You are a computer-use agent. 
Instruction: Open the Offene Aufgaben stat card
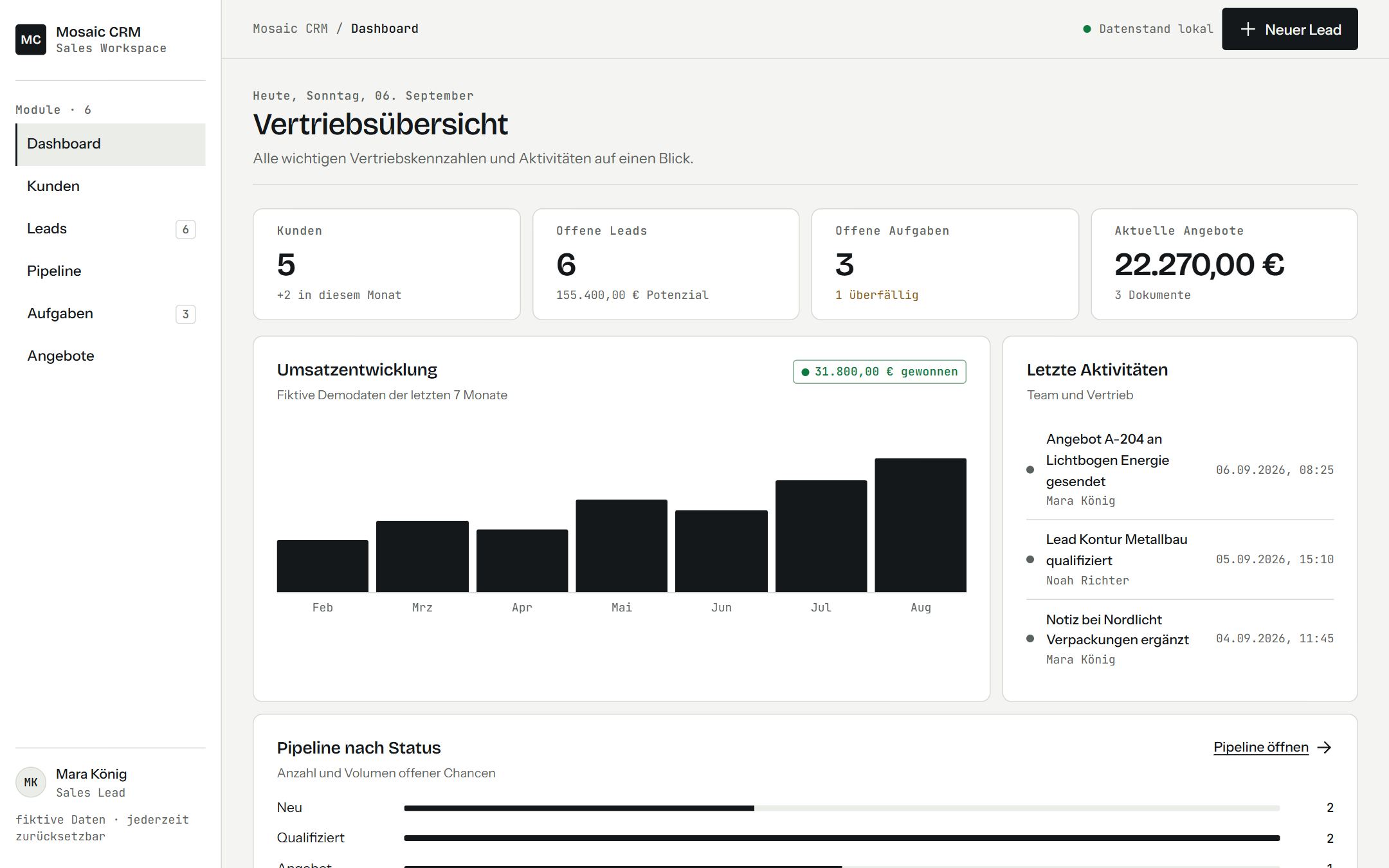tap(945, 264)
